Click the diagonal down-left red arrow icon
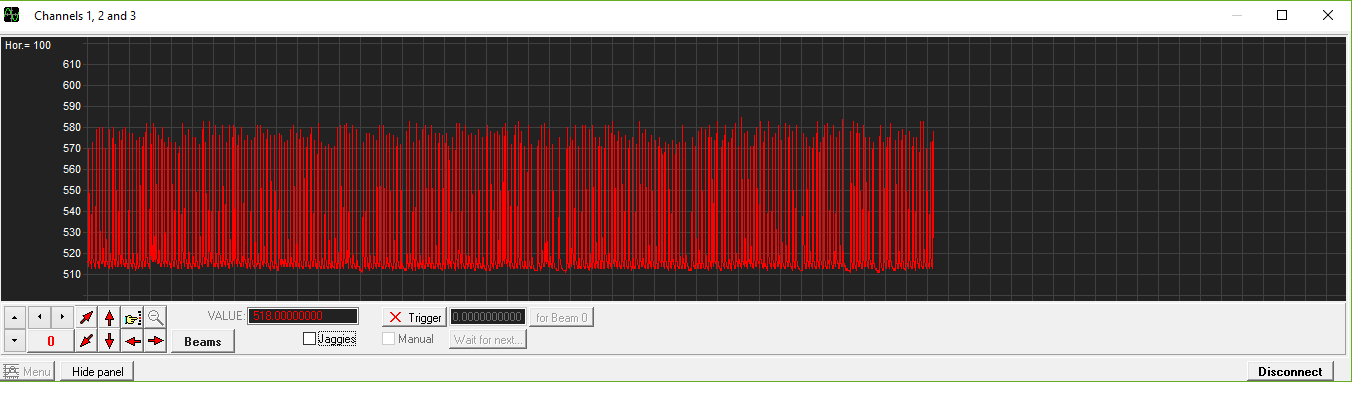 tap(87, 341)
